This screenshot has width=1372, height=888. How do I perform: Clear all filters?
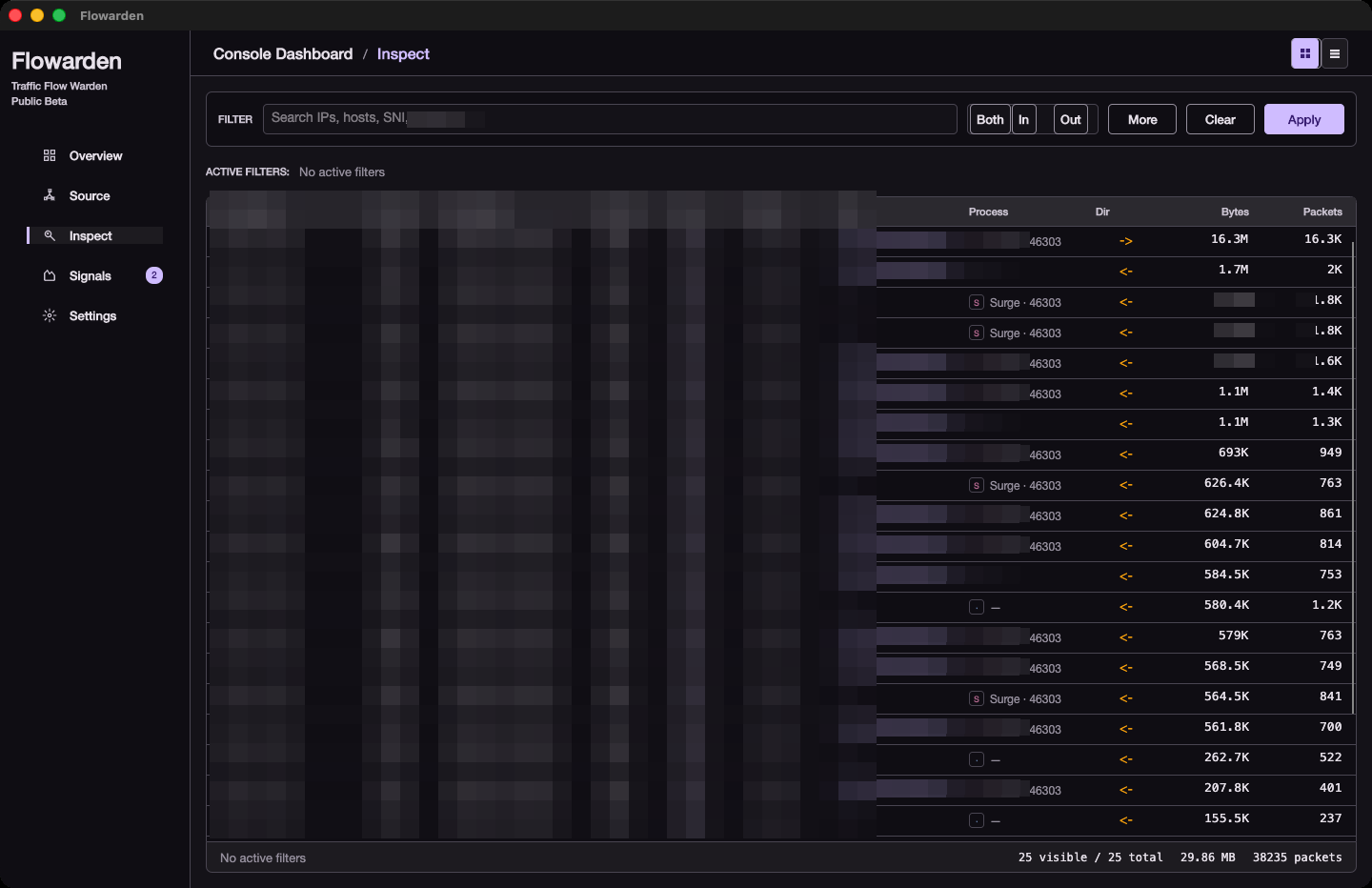pyautogui.click(x=1221, y=119)
